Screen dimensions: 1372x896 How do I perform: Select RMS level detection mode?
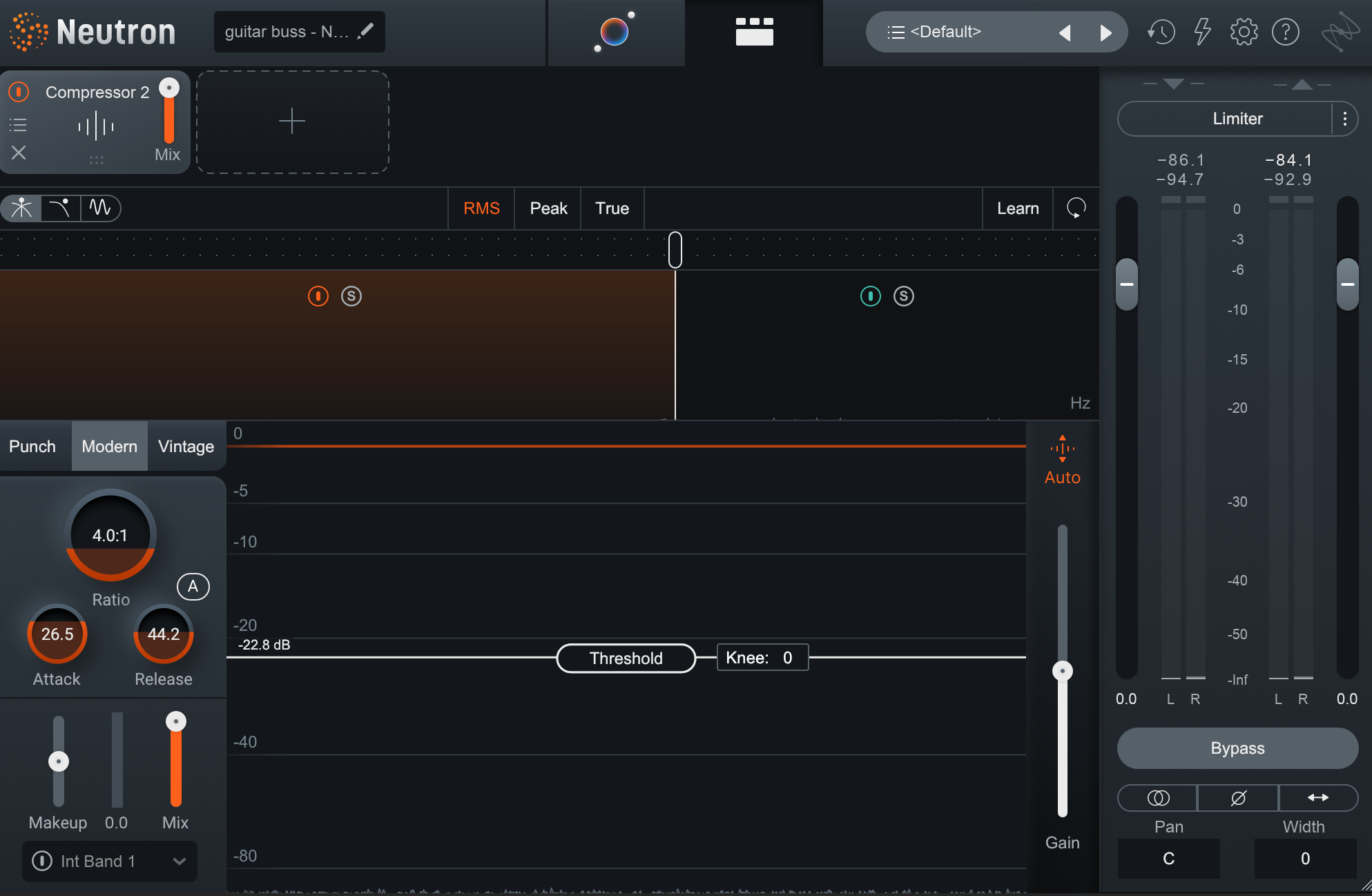coord(481,208)
